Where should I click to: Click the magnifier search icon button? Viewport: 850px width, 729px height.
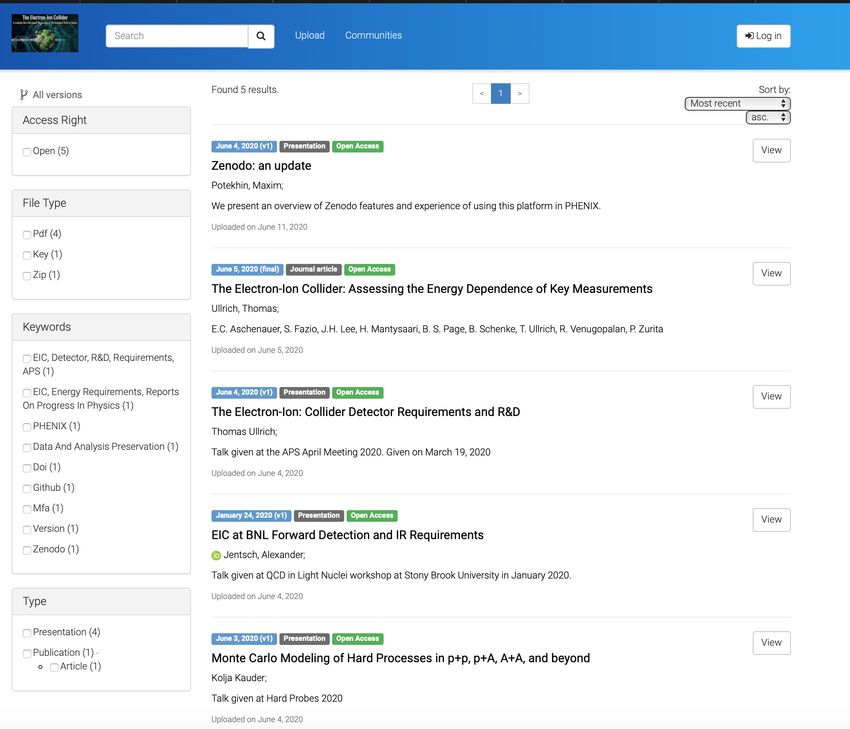tap(261, 36)
